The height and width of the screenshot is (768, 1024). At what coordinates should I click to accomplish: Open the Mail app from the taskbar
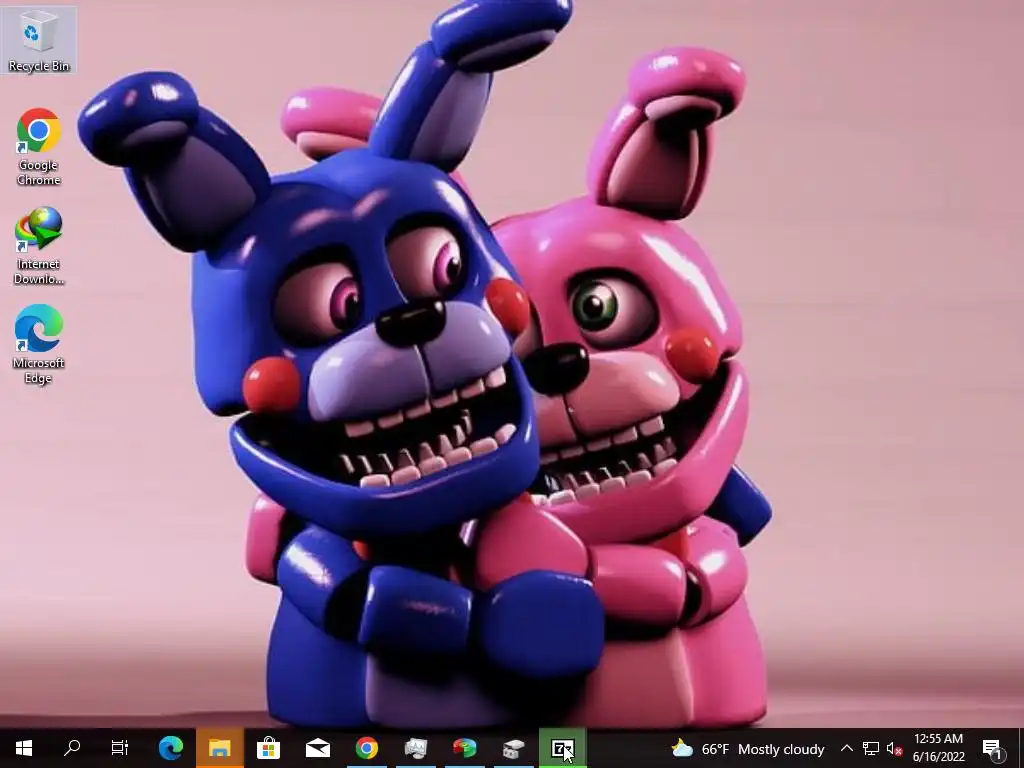[317, 748]
